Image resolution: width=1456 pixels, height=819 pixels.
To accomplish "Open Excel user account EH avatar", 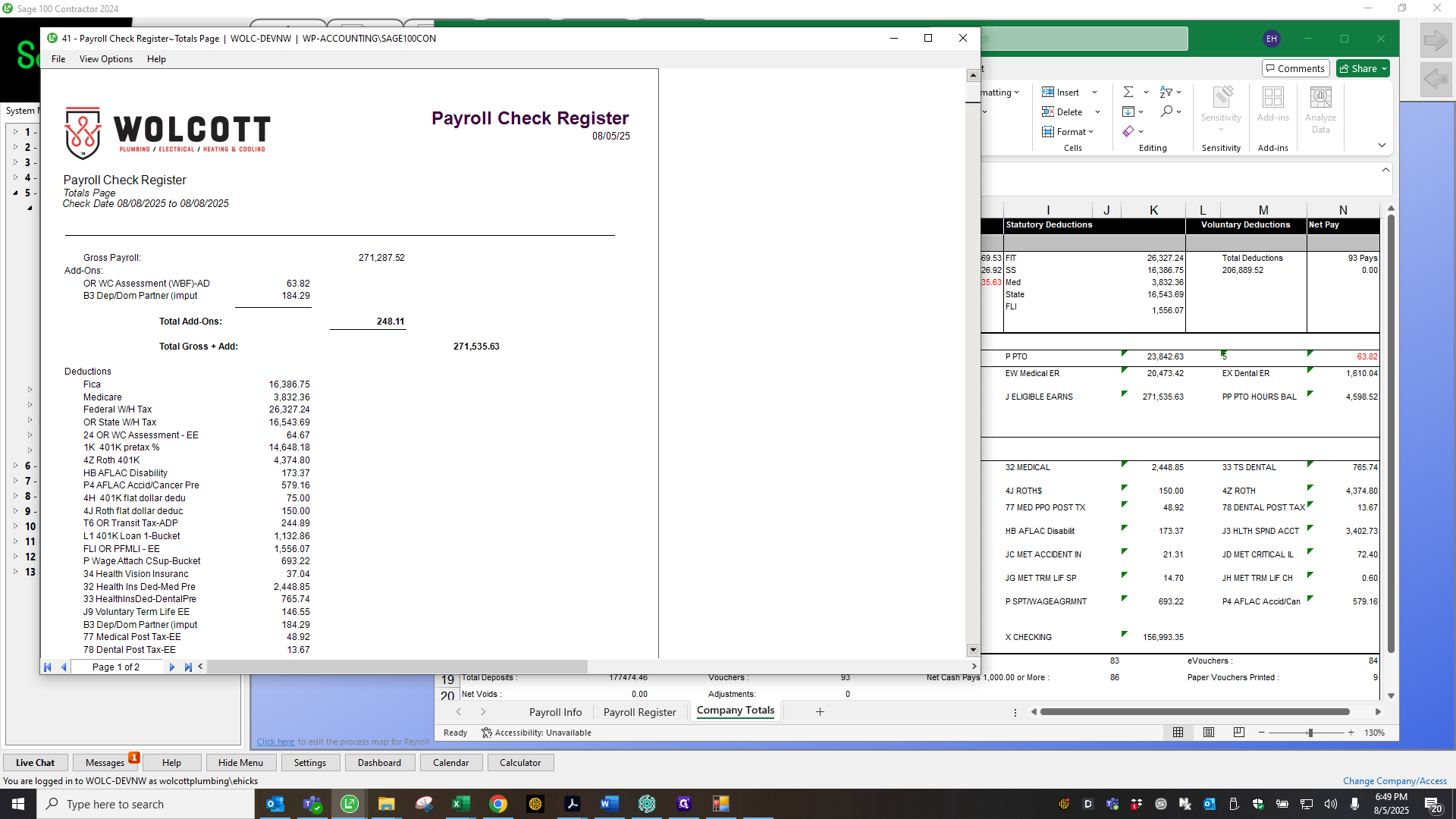I will coord(1272,39).
